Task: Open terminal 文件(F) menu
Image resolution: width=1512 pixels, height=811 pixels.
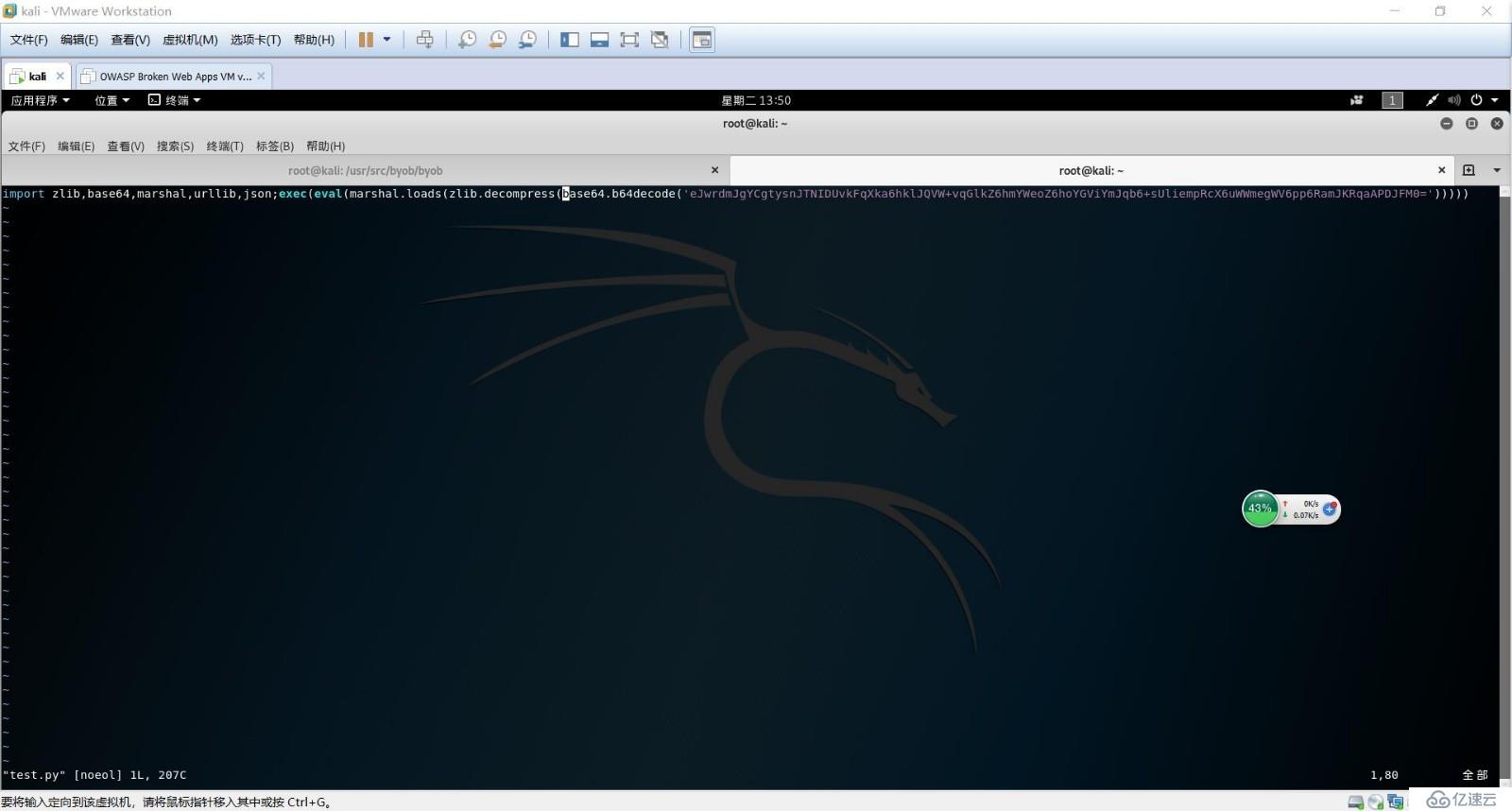Action: (26, 147)
